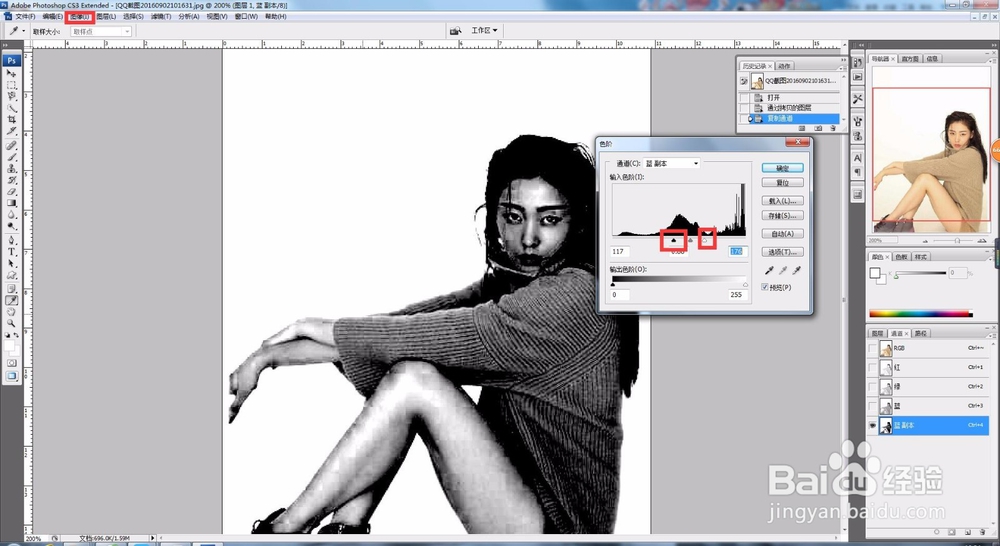Create new channel in Channels panel
The height and width of the screenshot is (546, 1000).
pyautogui.click(x=967, y=531)
